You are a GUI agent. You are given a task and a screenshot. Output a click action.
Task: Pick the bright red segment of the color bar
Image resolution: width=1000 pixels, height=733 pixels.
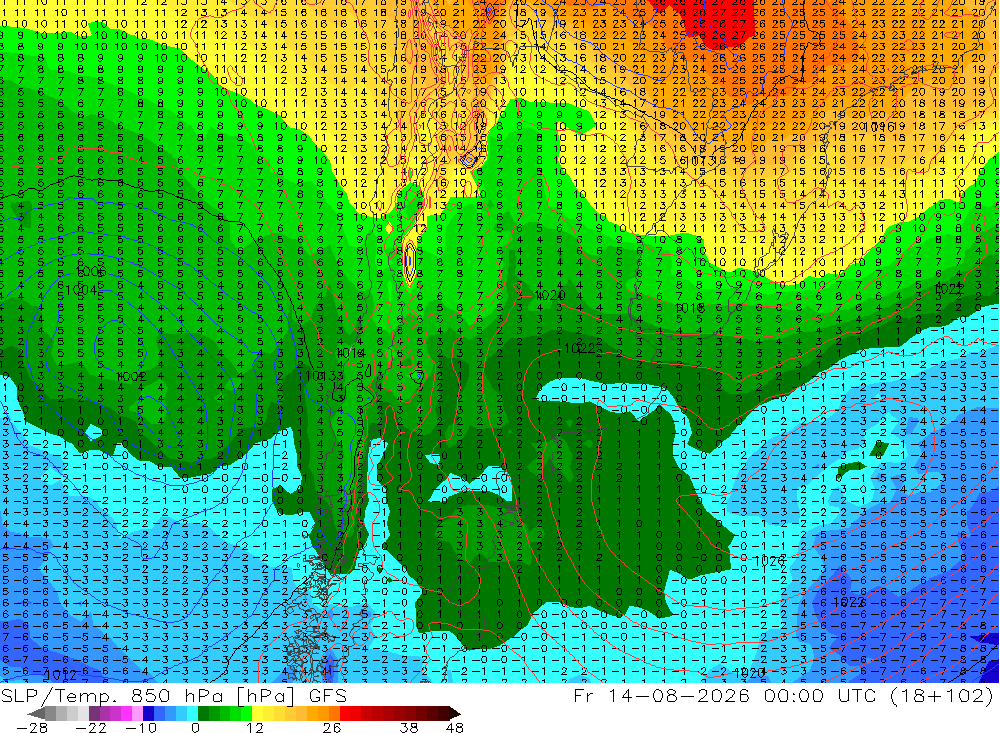[345, 713]
